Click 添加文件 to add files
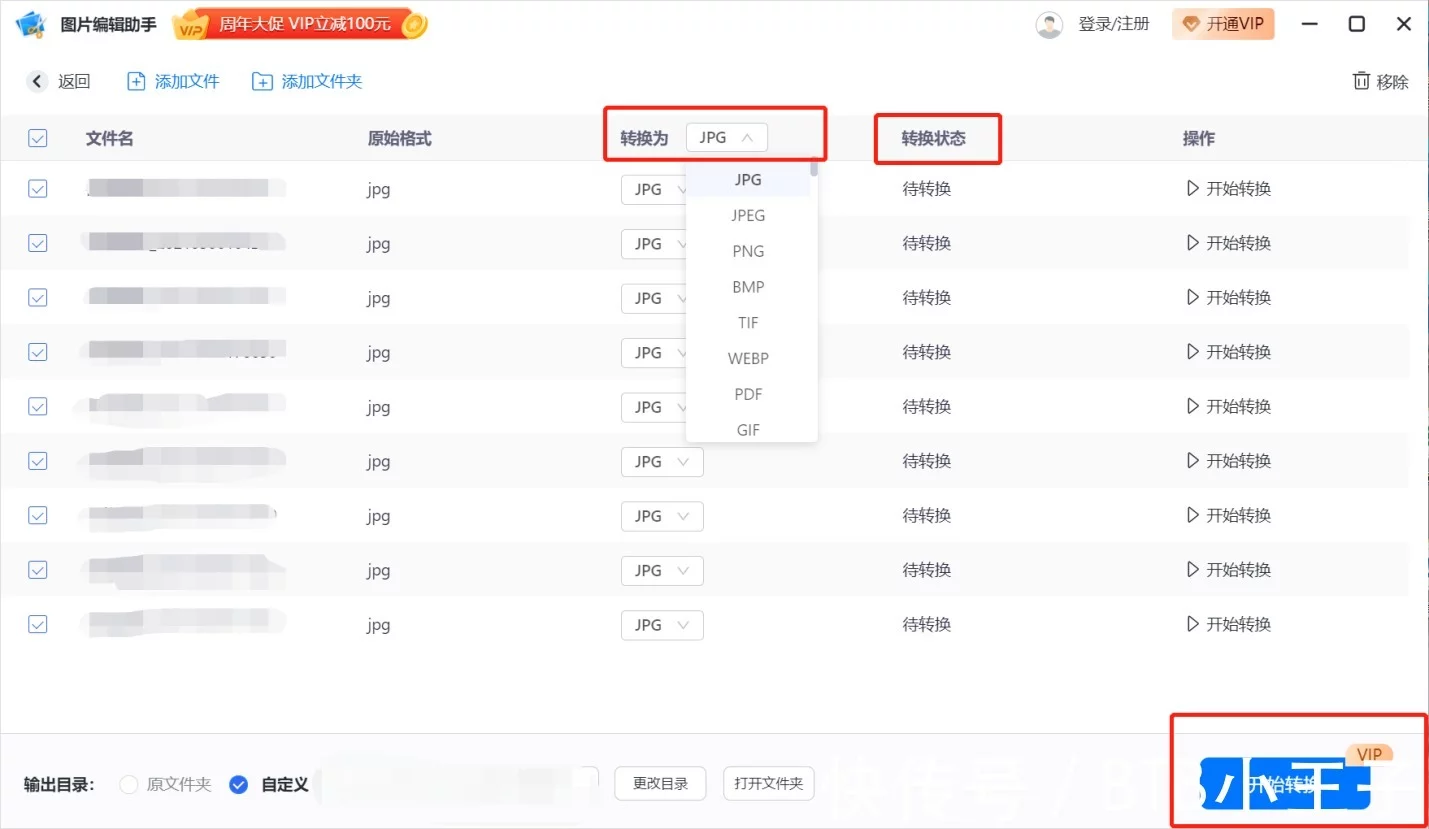Screen dimensions: 1429x829 173,82
